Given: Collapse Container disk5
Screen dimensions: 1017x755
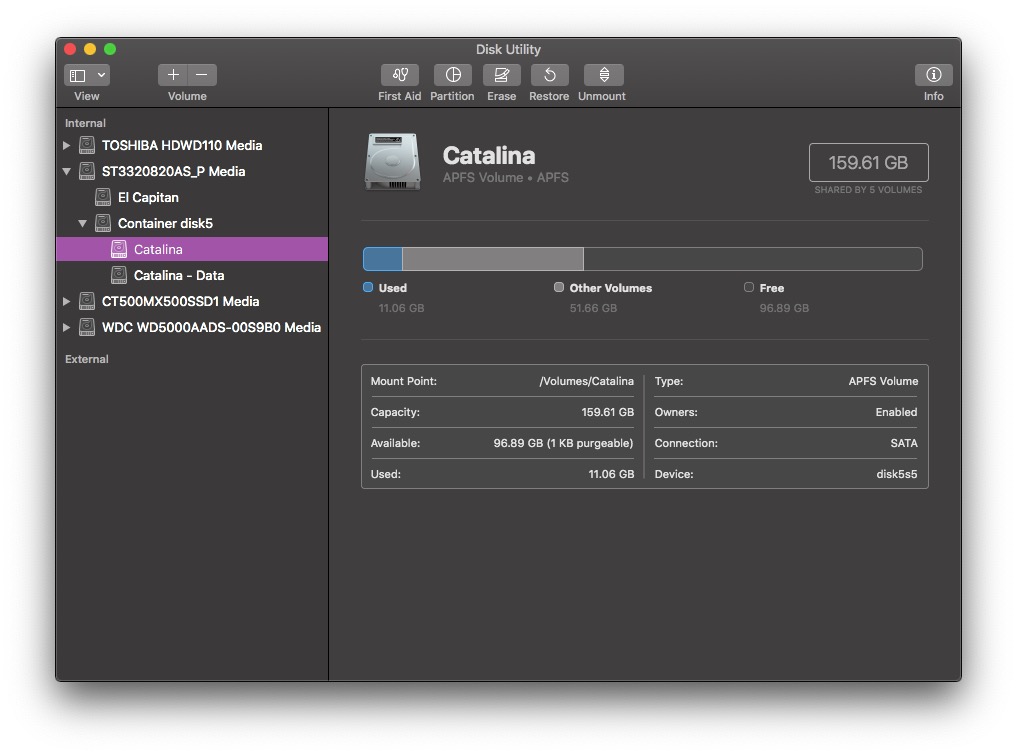Looking at the screenshot, I should [83, 223].
